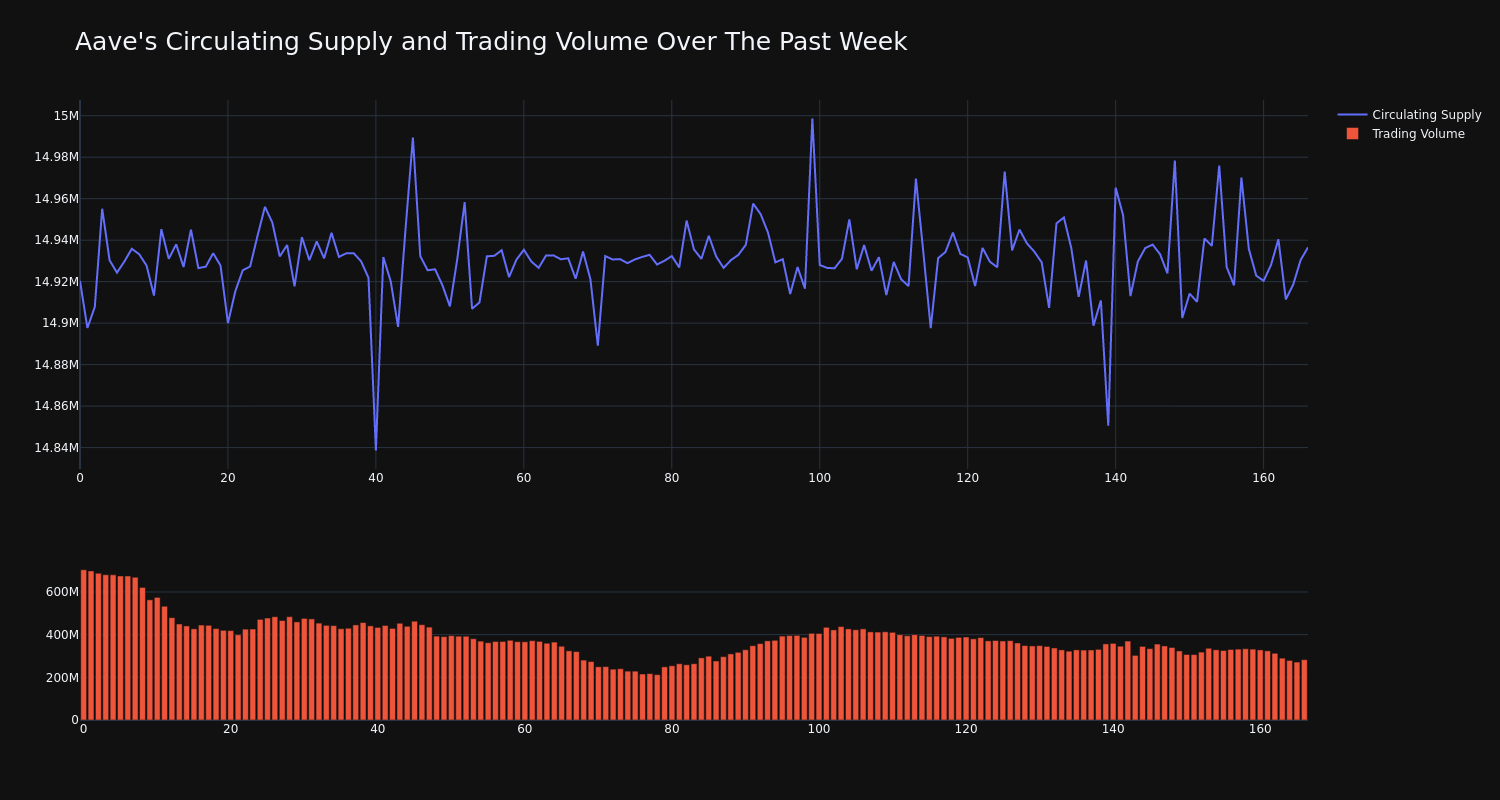Click the supply line dip near x 139
Viewport: 1500px width, 800px height.
click(1108, 424)
